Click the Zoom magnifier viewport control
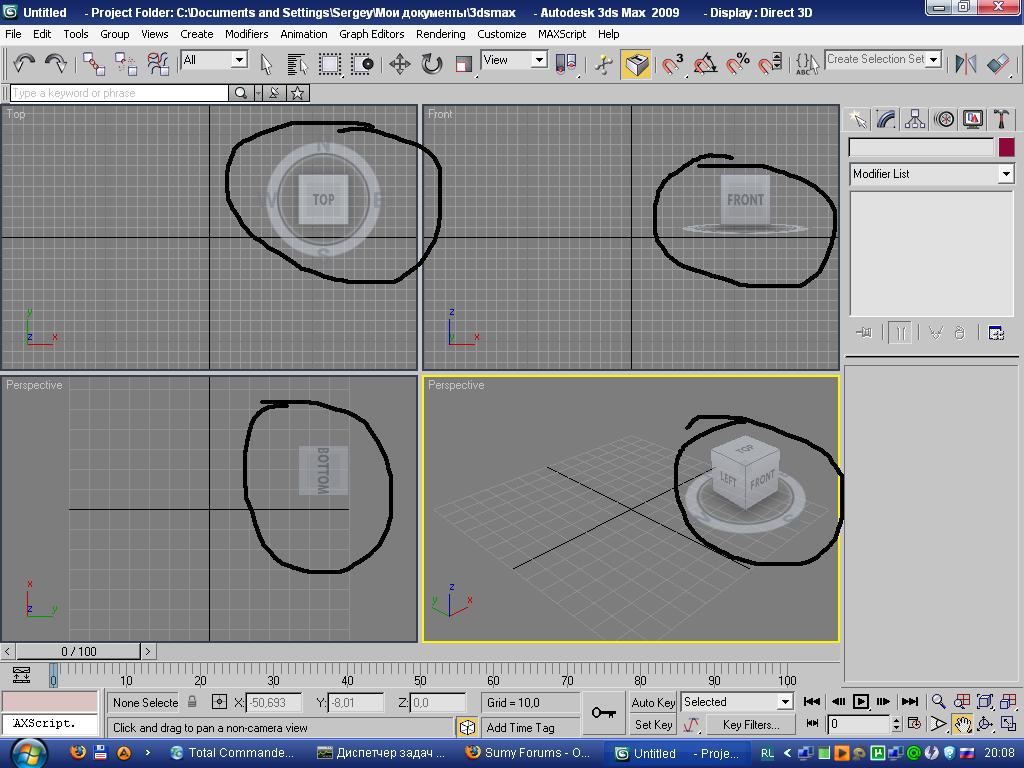This screenshot has width=1024, height=768. (x=938, y=702)
